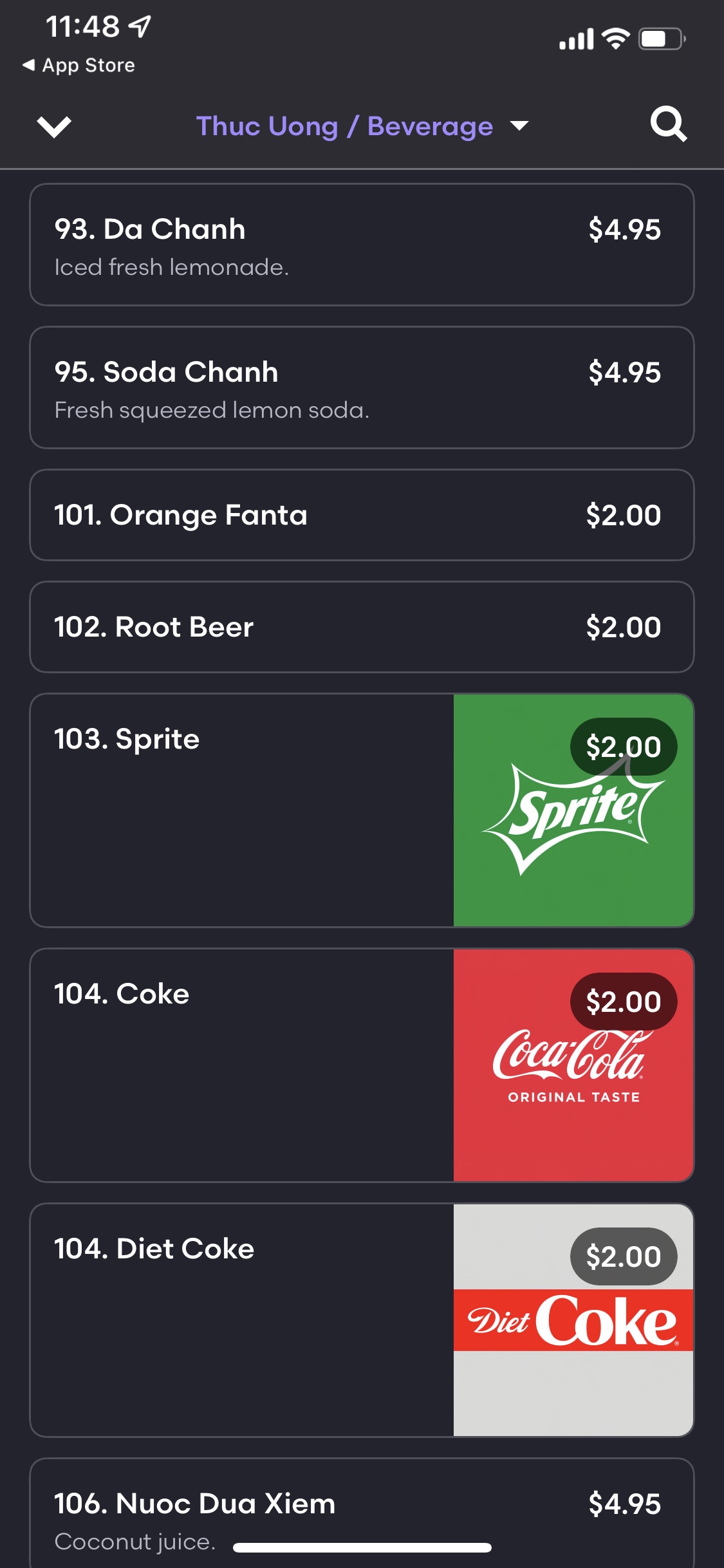Choose 101. Orange Fanta
724x1568 pixels.
tap(361, 515)
